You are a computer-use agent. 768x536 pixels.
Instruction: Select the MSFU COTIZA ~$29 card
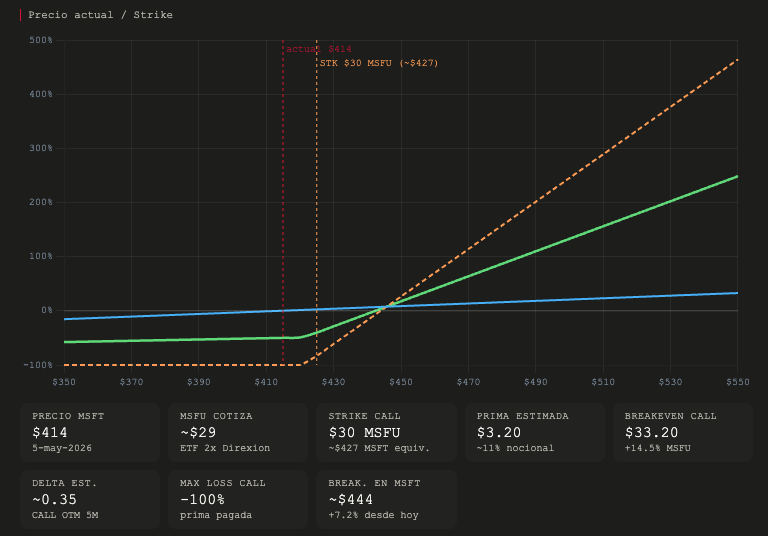(238, 432)
